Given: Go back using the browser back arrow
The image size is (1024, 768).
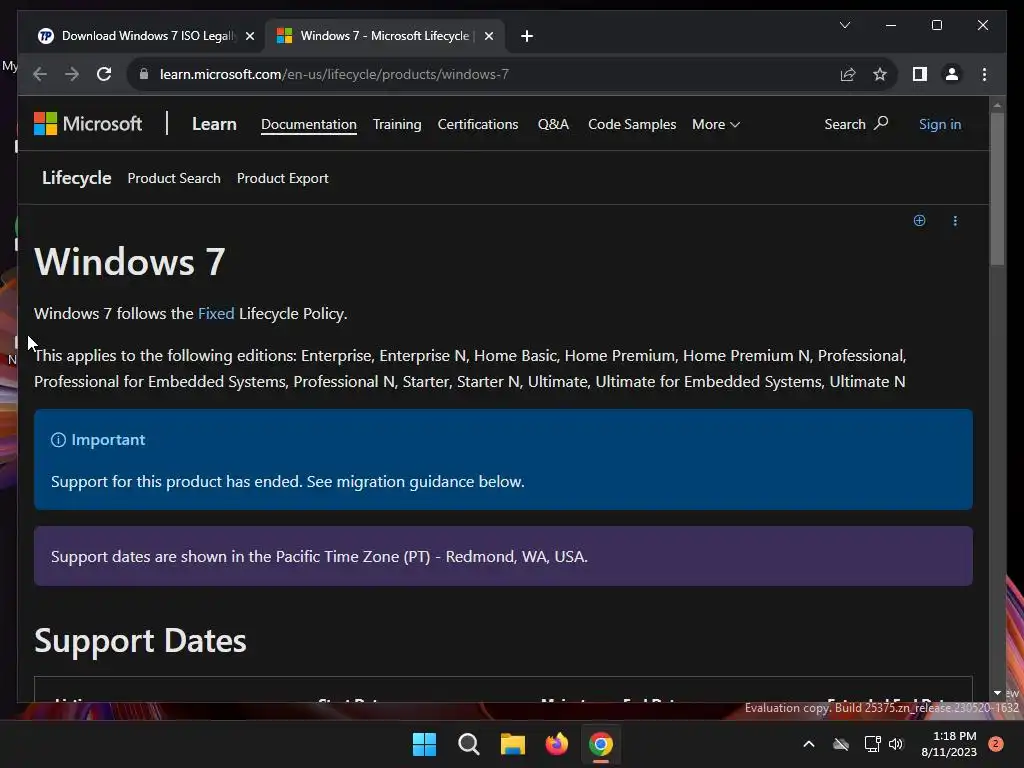Looking at the screenshot, I should click(40, 74).
